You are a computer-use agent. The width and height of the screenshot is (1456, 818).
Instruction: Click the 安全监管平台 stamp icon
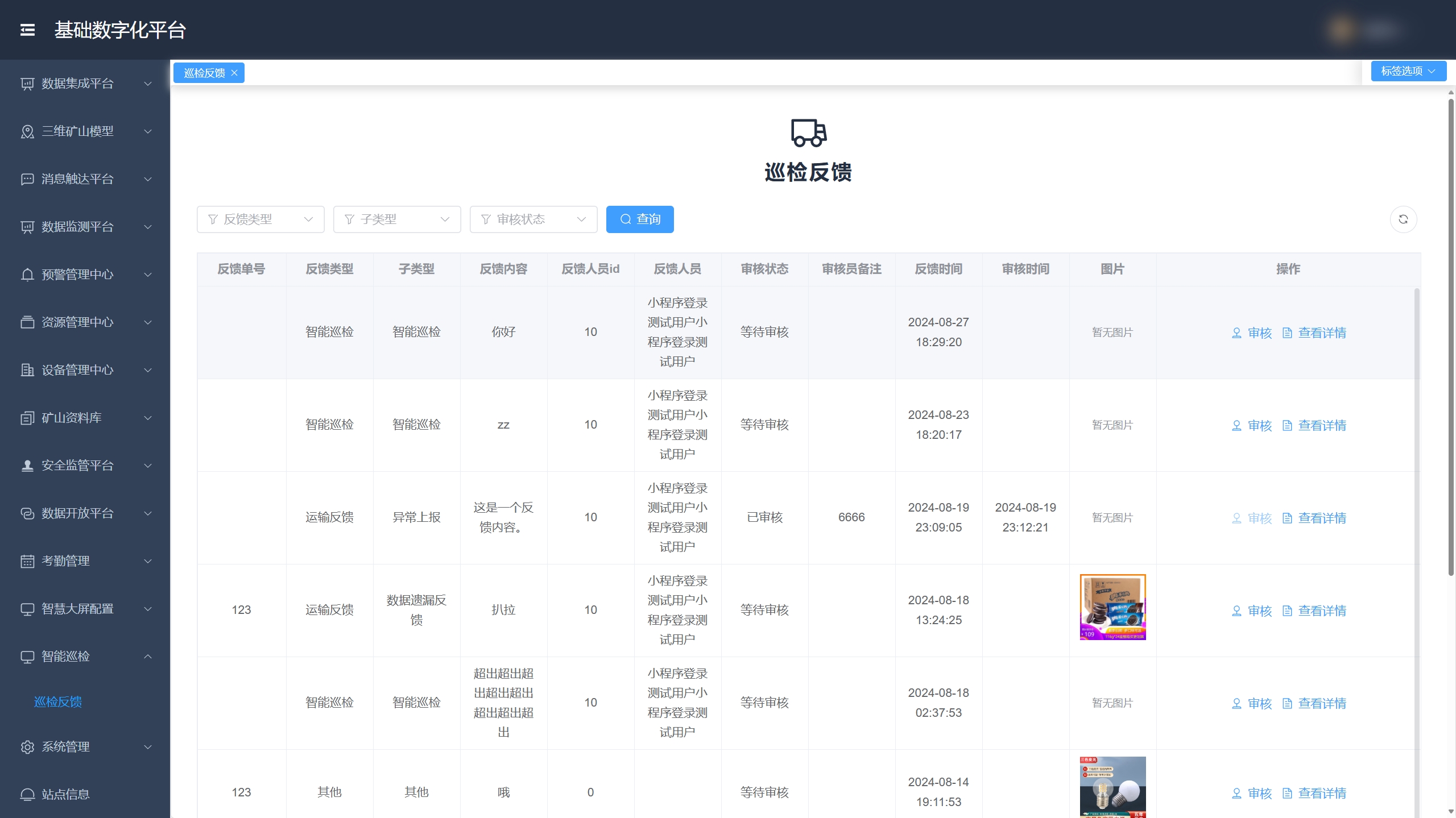pyautogui.click(x=27, y=466)
